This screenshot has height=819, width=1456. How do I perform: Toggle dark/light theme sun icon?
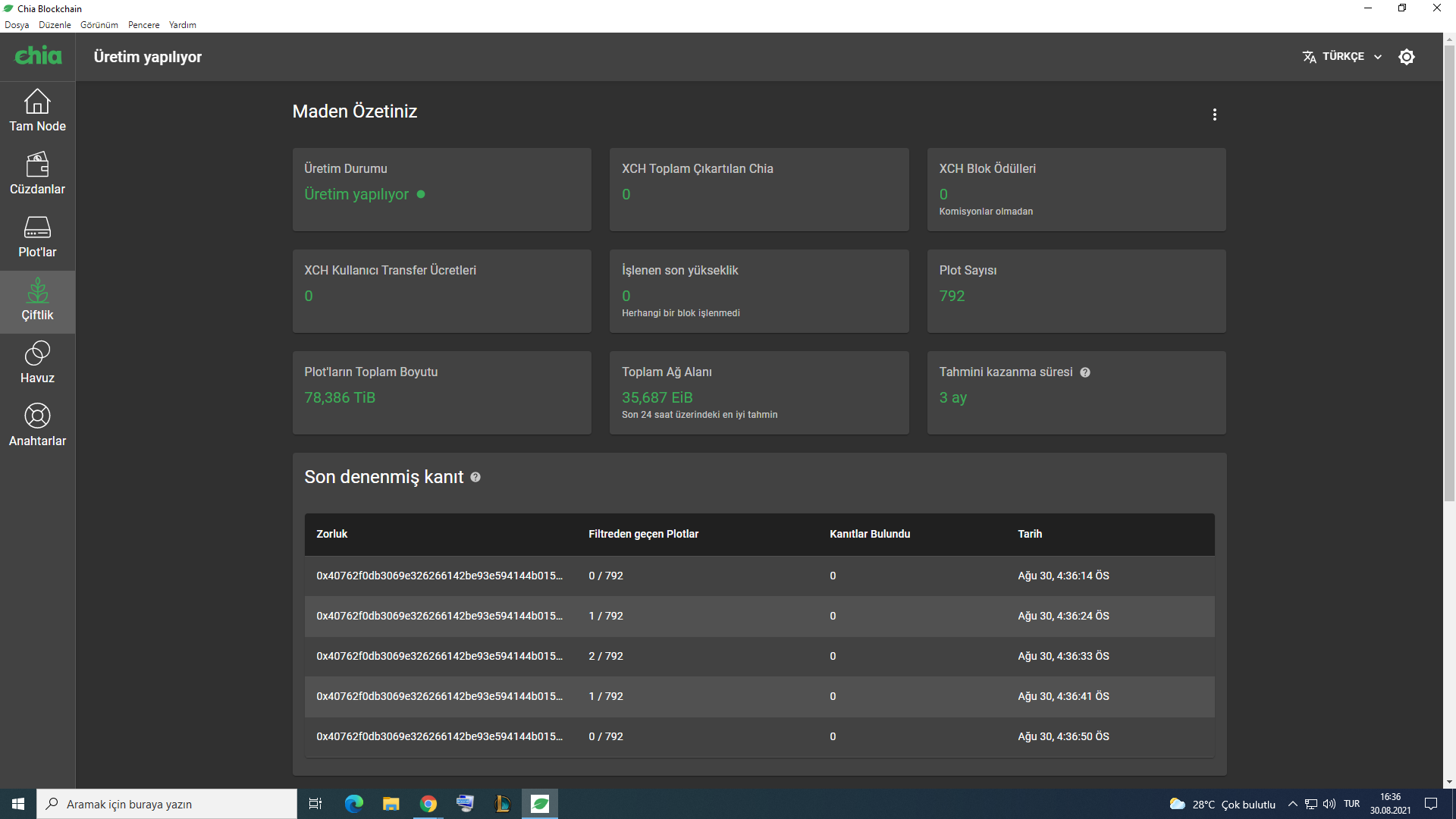click(x=1407, y=57)
